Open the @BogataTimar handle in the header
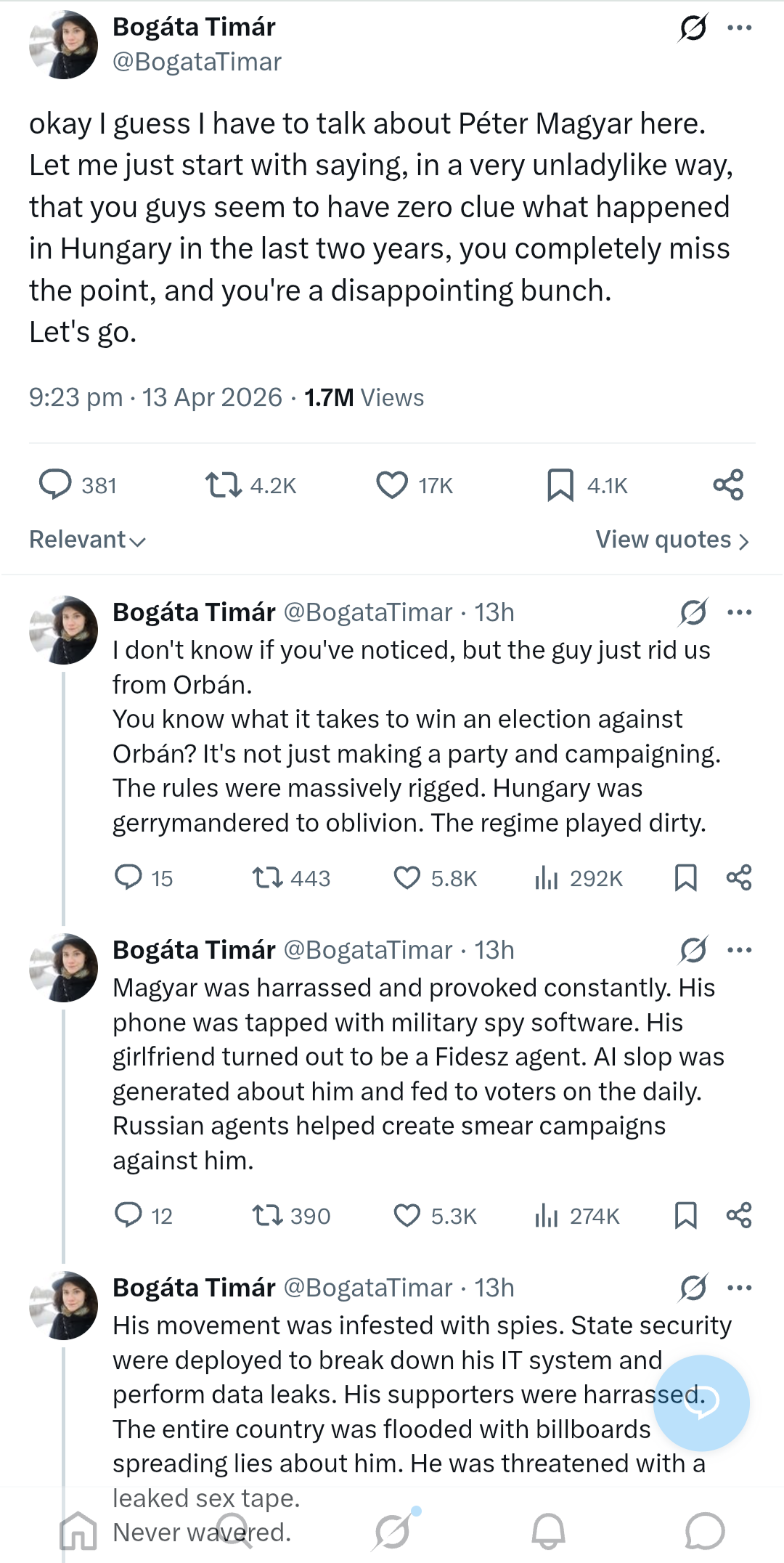 197,62
